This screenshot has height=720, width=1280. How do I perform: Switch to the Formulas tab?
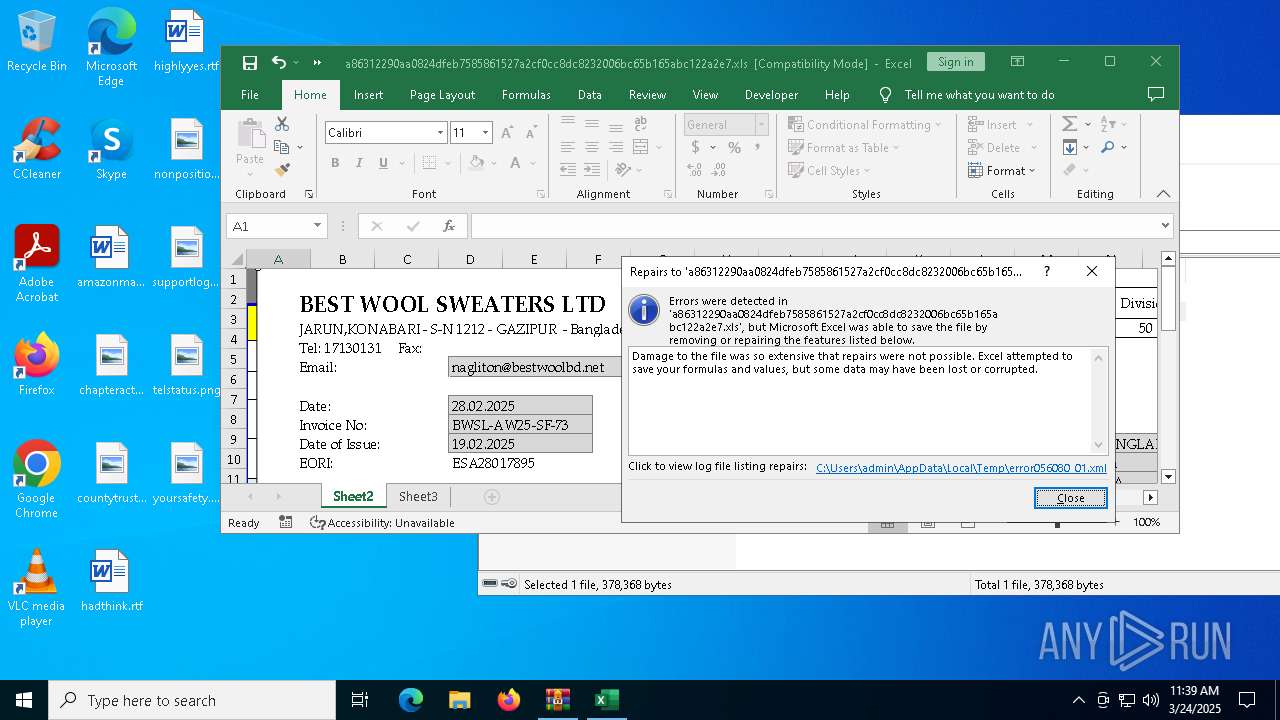pyautogui.click(x=526, y=94)
